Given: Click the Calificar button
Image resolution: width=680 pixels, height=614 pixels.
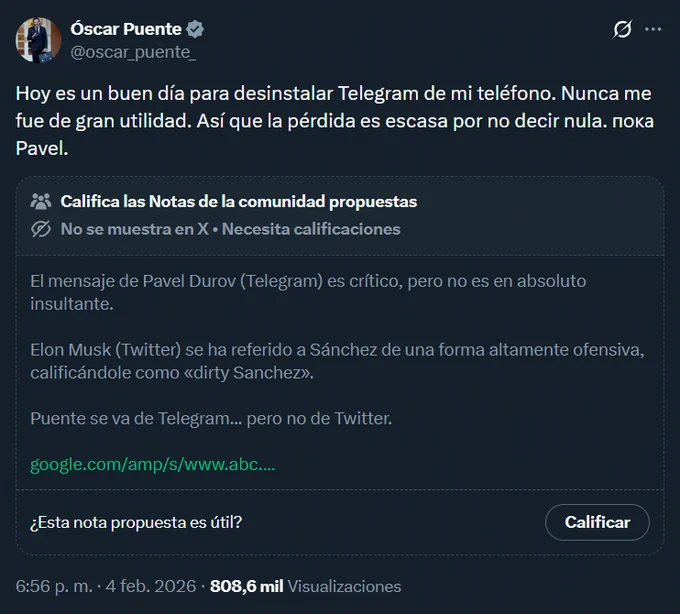Looking at the screenshot, I should [x=597, y=522].
